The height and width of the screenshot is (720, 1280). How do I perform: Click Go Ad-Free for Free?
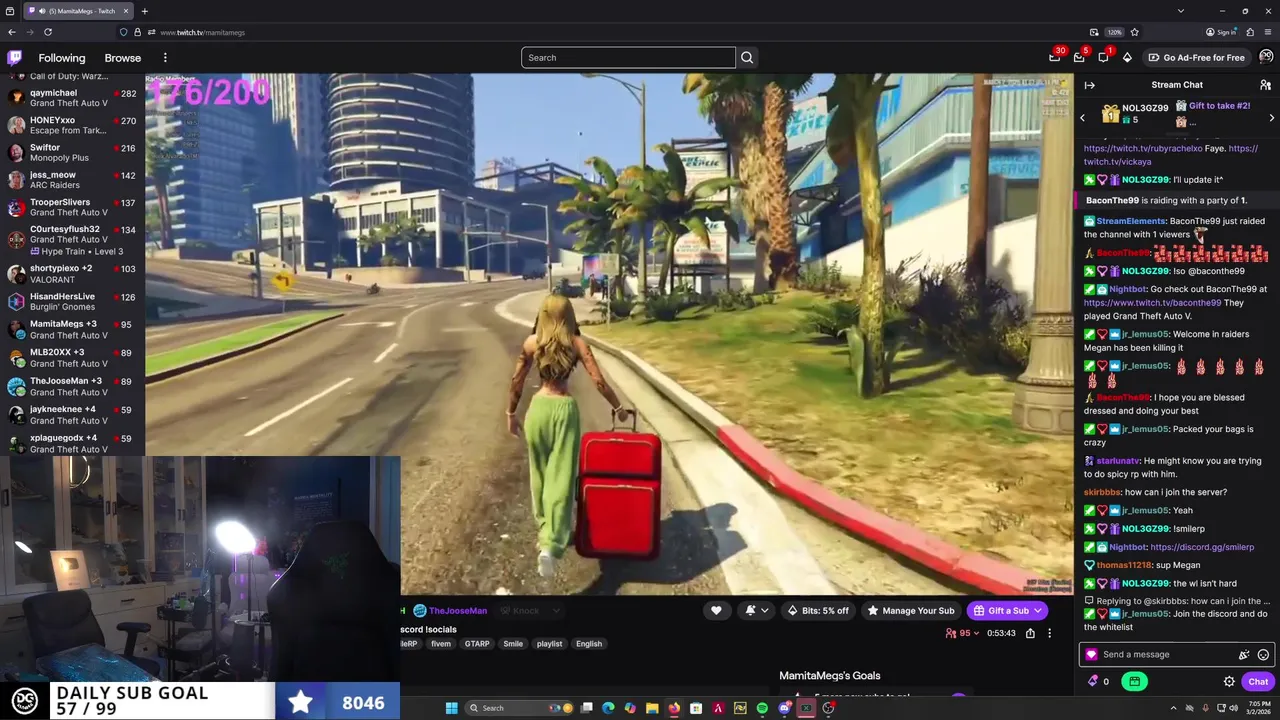coord(1196,57)
